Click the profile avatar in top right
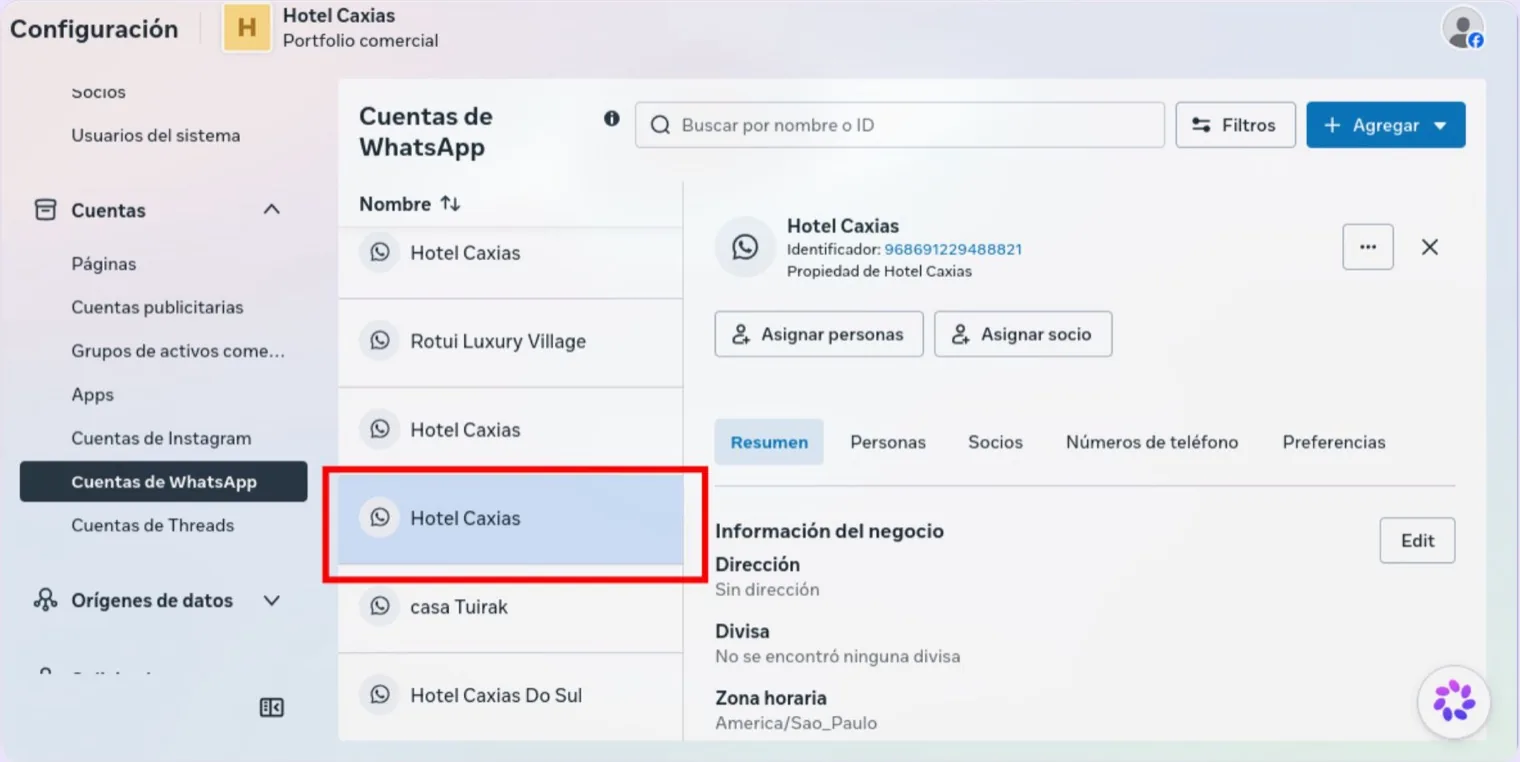 1462,28
